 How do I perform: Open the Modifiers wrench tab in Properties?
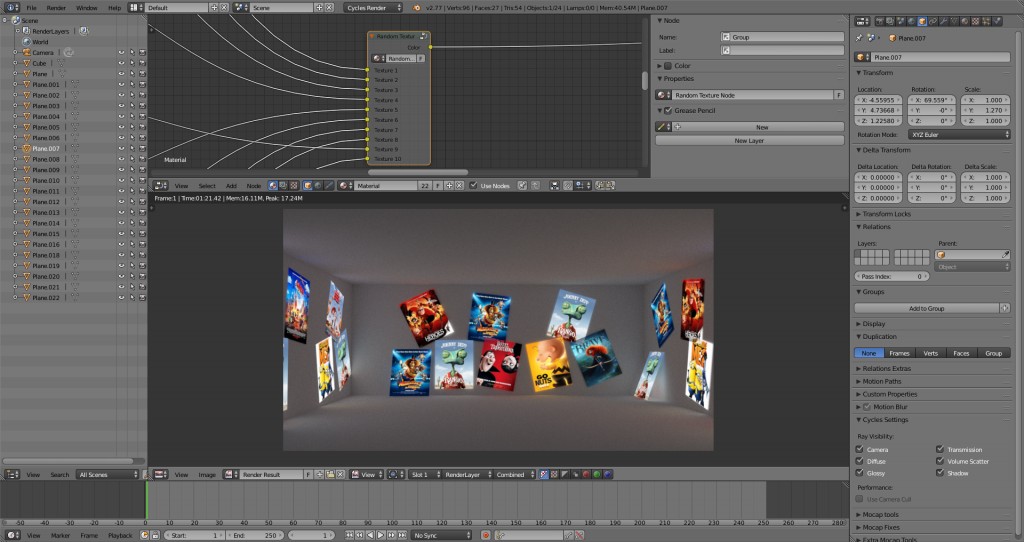[943, 22]
